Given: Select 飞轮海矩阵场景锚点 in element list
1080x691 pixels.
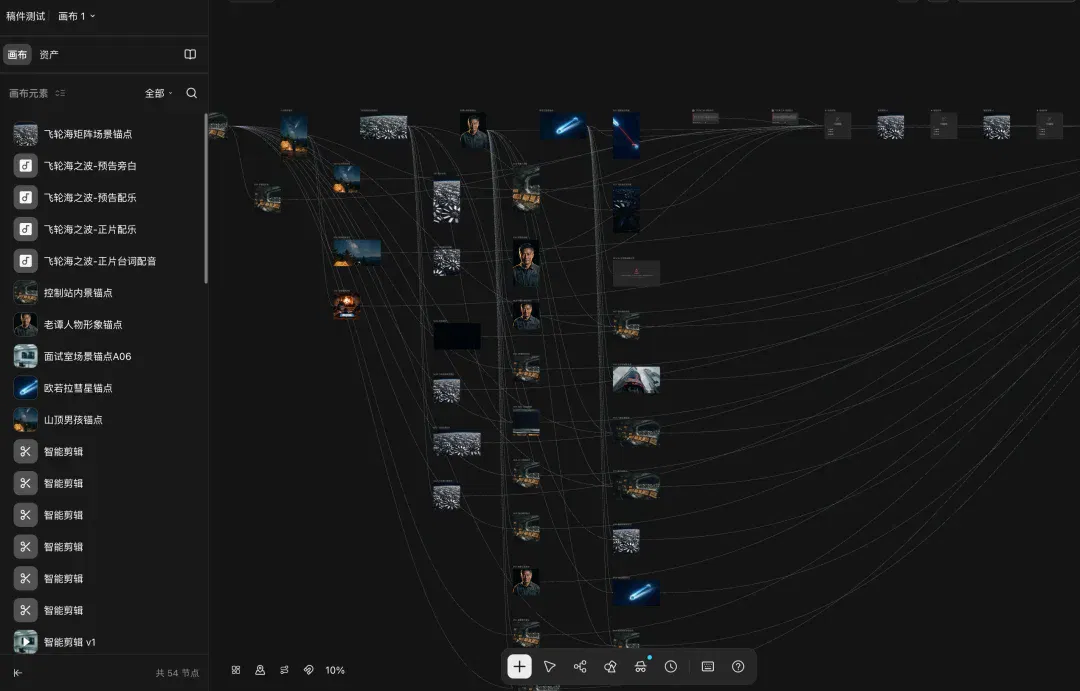Looking at the screenshot, I should pos(103,134).
